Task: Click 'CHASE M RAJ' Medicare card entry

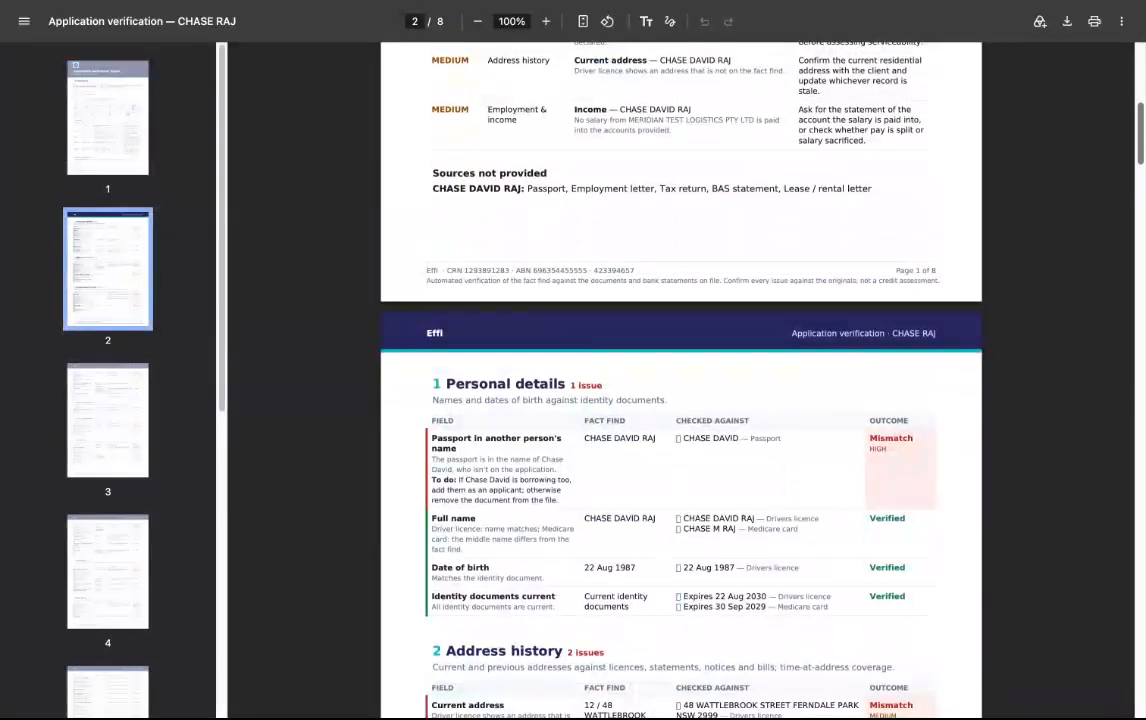Action: coord(737,528)
